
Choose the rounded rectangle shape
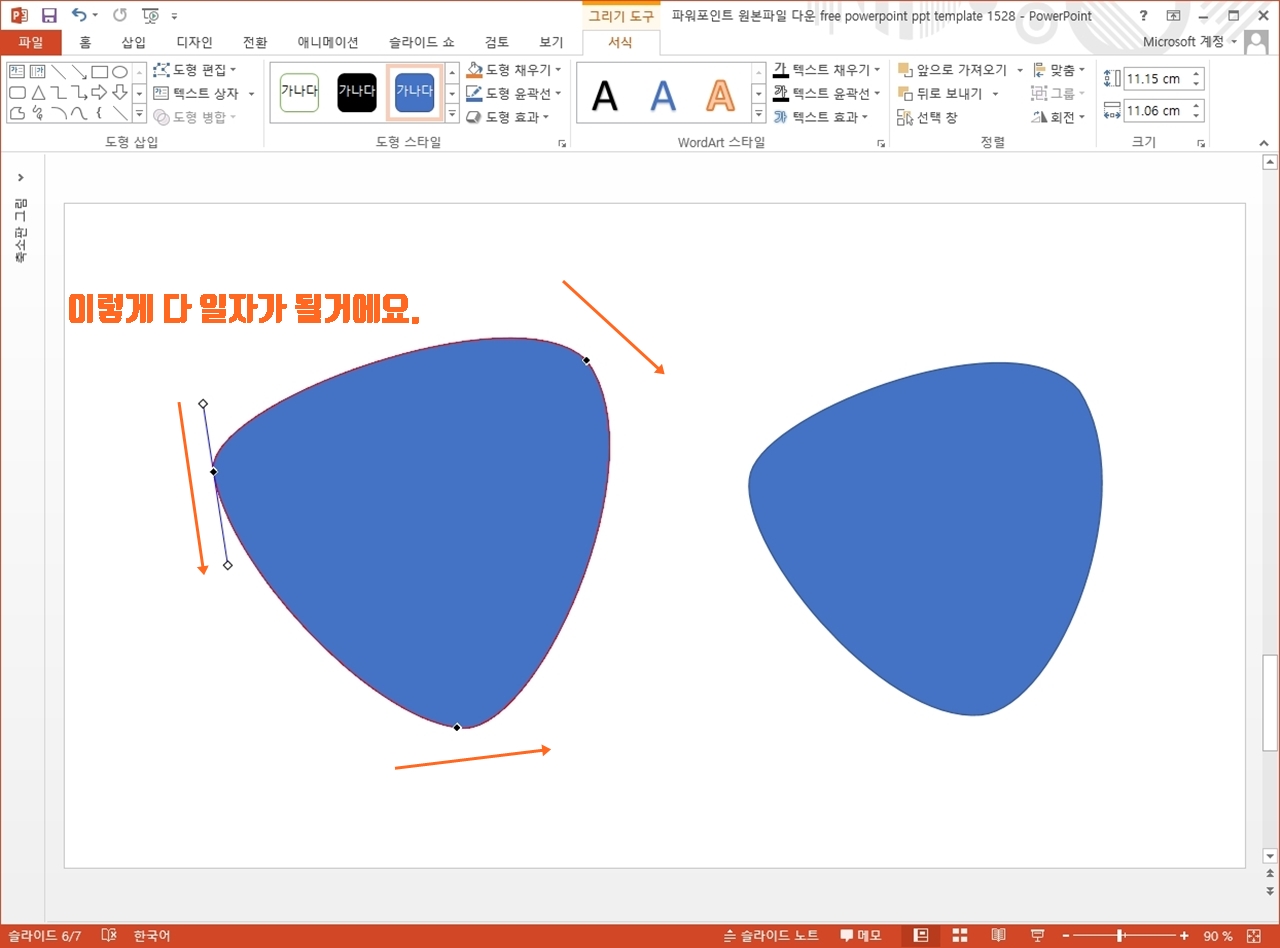pyautogui.click(x=17, y=92)
